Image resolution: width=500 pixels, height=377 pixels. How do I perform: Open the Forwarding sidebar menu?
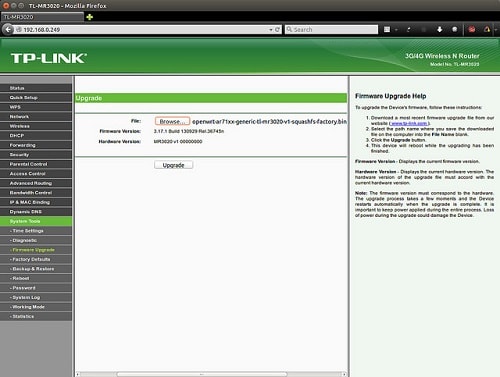click(x=36, y=145)
